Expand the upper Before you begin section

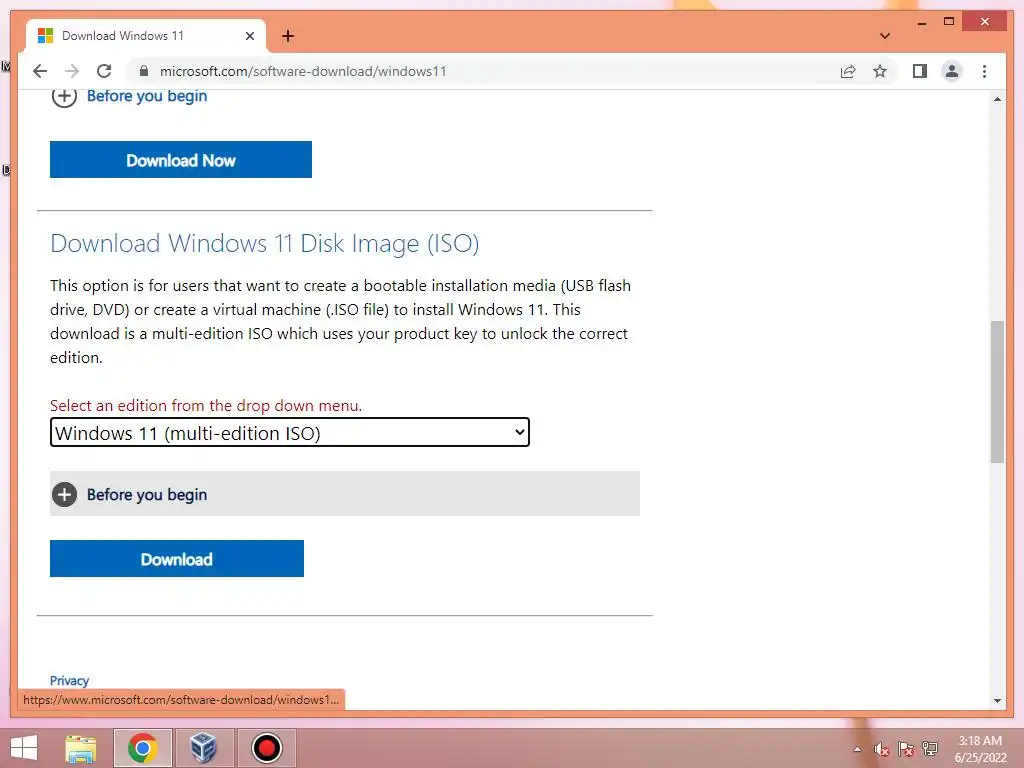point(129,96)
